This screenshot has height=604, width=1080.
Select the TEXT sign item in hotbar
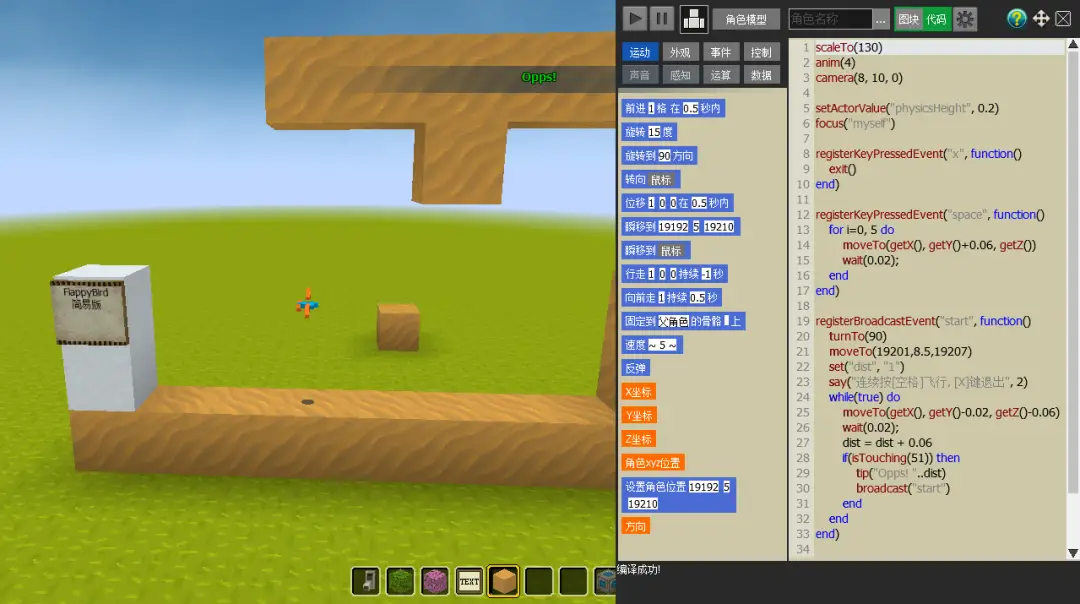469,581
